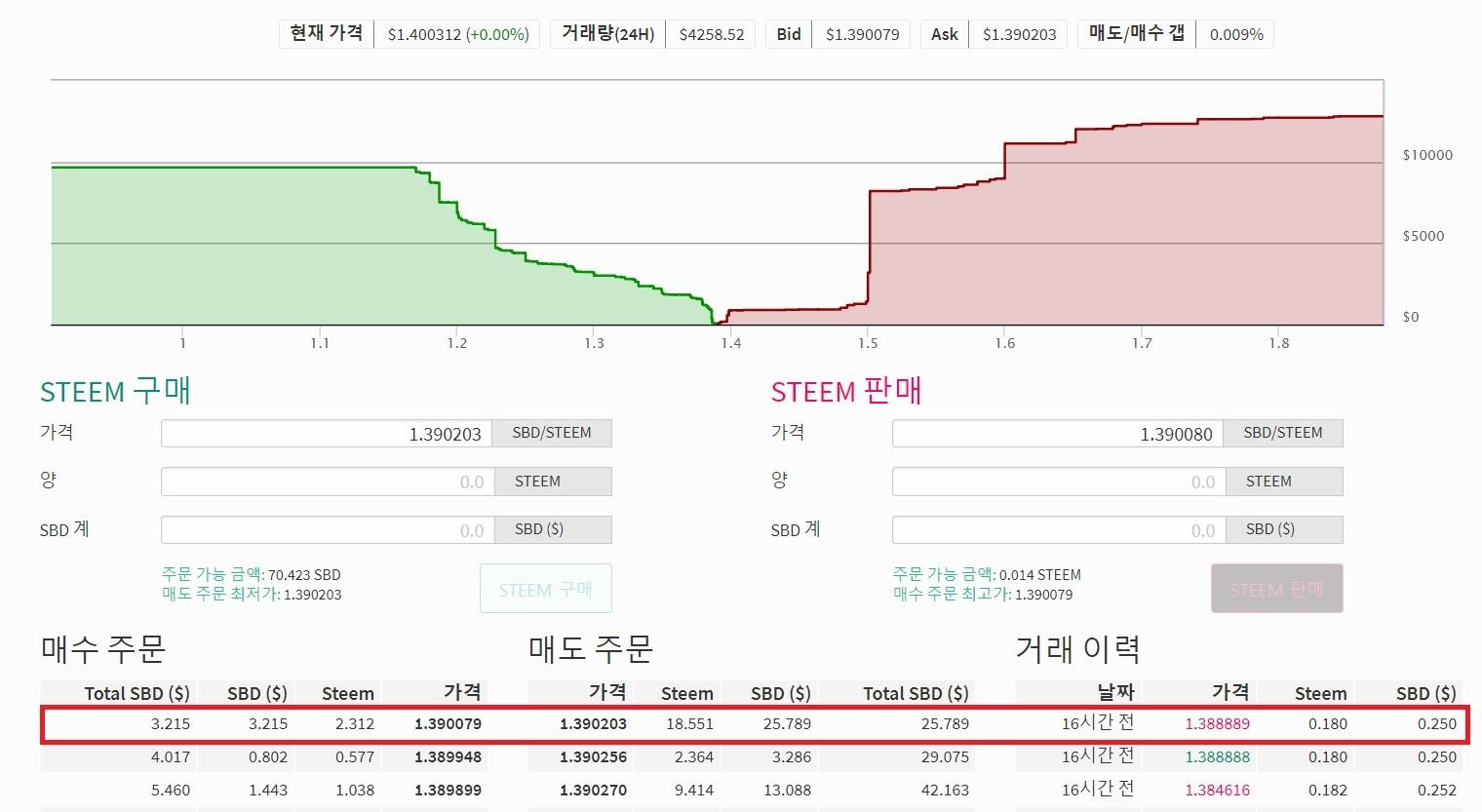Select price 1.390270 in the 매도 주문 table
The height and width of the screenshot is (812, 1482).
(593, 791)
